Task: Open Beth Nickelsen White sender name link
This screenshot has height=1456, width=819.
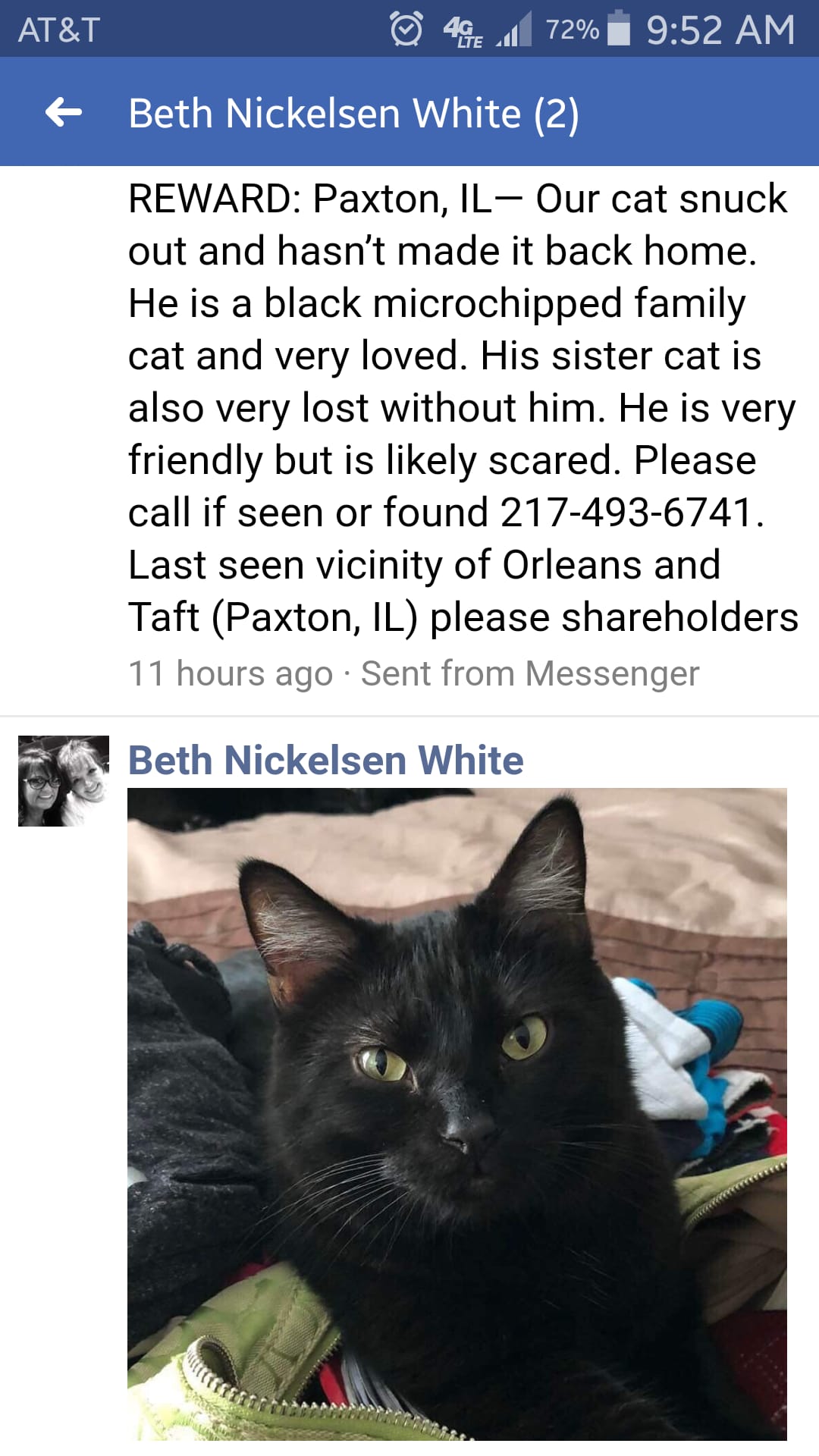Action: (326, 760)
